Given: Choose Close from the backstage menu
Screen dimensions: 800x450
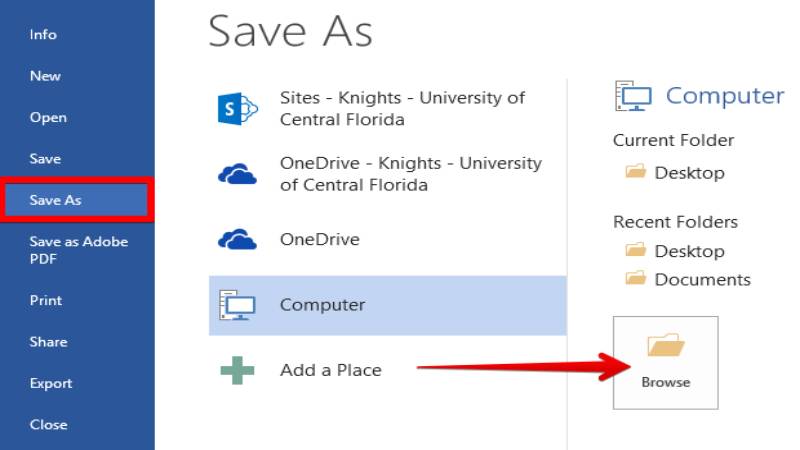Looking at the screenshot, I should point(48,424).
